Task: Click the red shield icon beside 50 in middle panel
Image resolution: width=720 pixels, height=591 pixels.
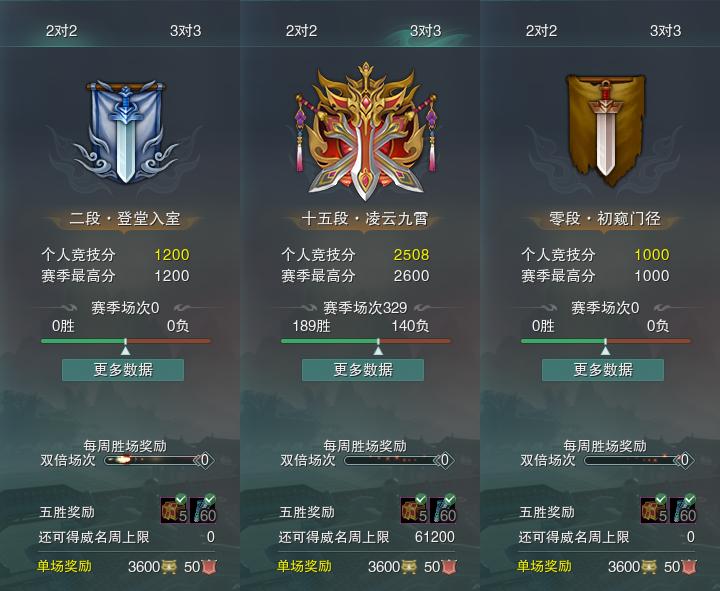Action: coord(450,567)
